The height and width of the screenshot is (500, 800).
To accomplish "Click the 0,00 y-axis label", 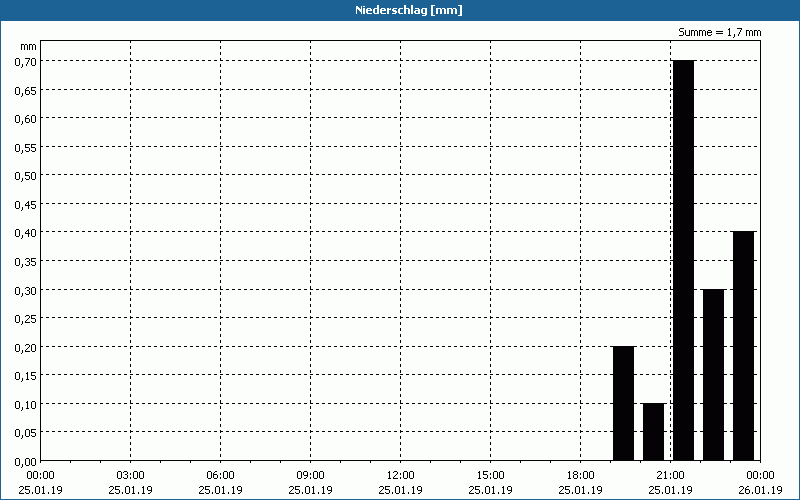I will 26,462.
